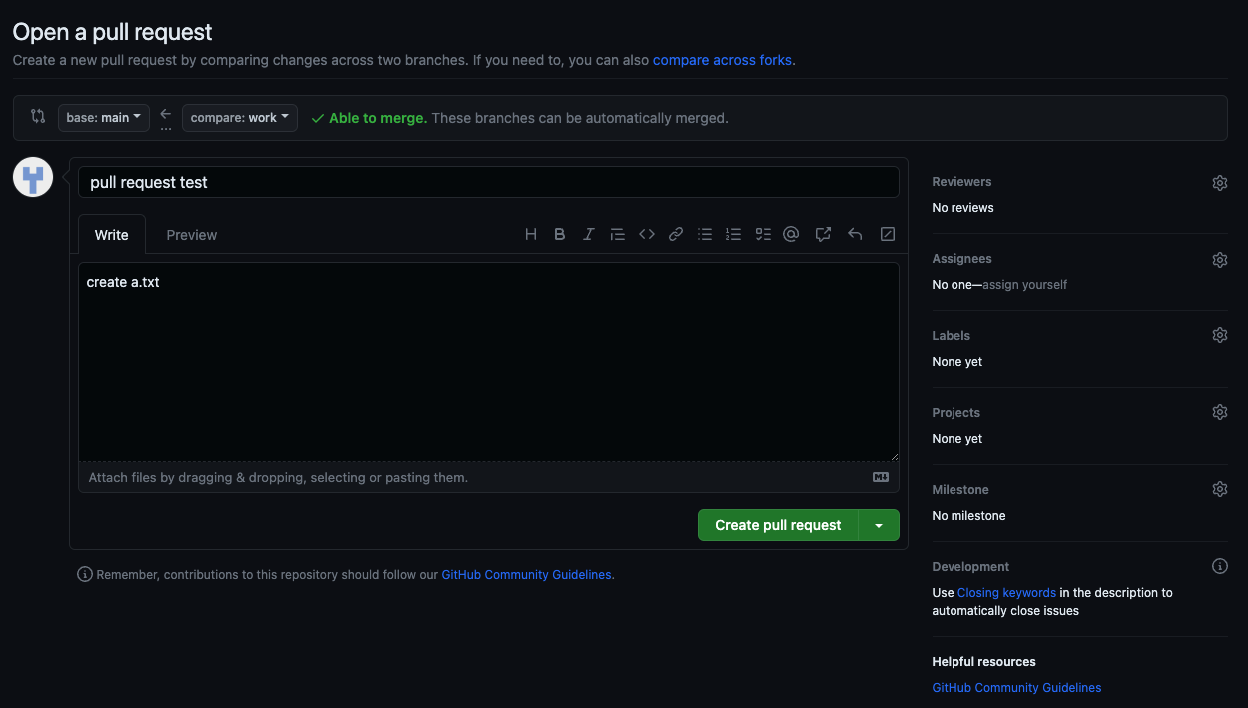Click the description text area

[489, 362]
